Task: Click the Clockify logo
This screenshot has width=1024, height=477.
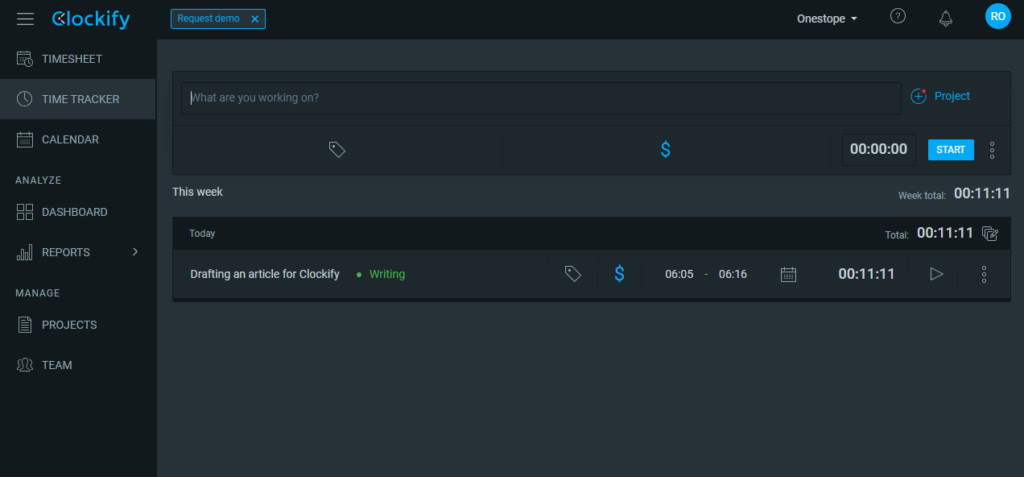Action: 91,20
